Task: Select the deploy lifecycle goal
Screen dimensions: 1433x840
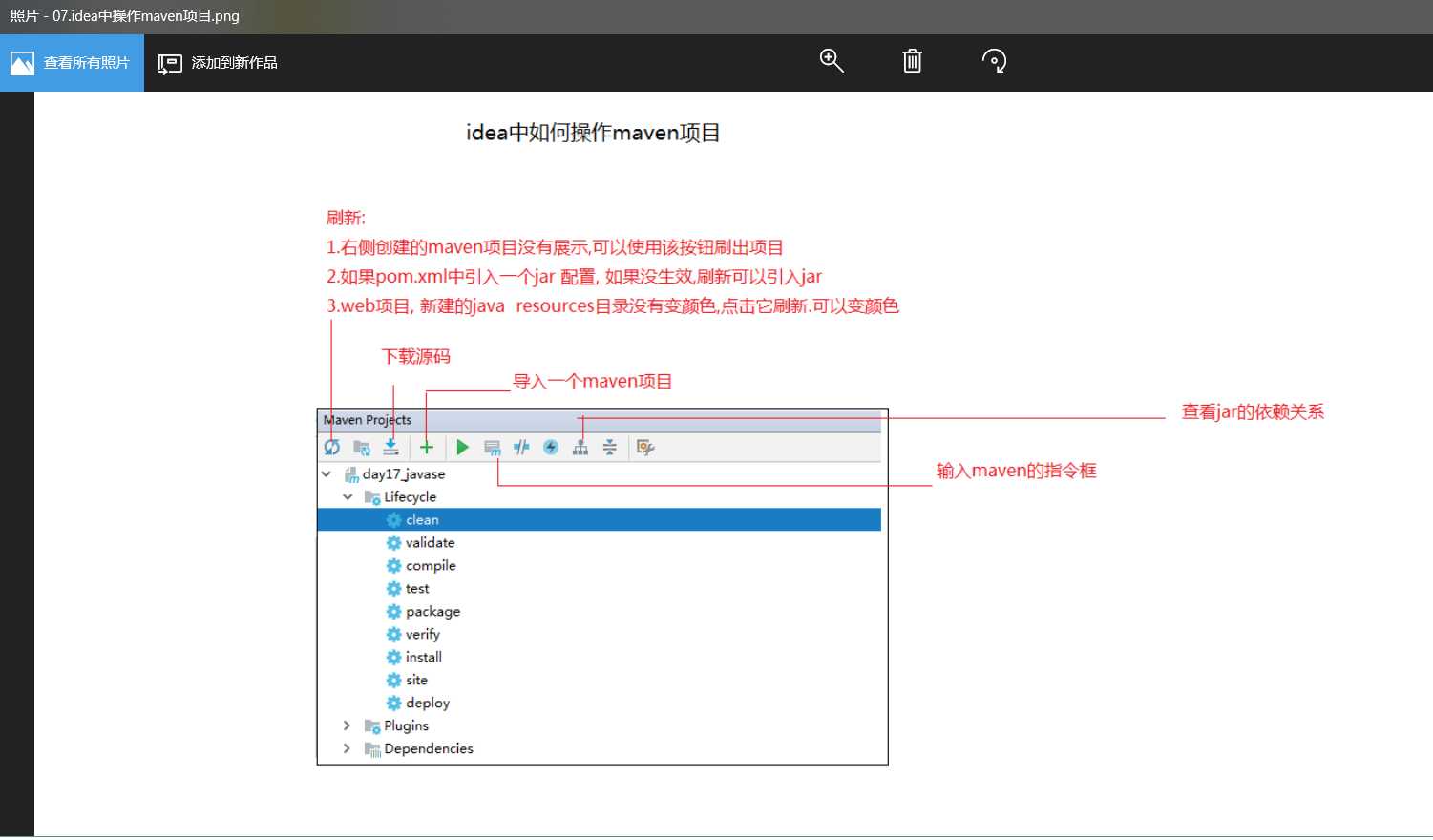Action: tap(427, 703)
